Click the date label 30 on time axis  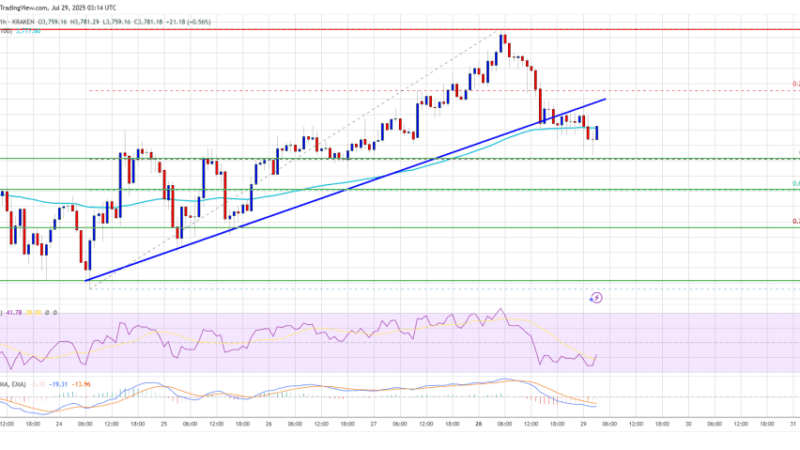tap(688, 424)
